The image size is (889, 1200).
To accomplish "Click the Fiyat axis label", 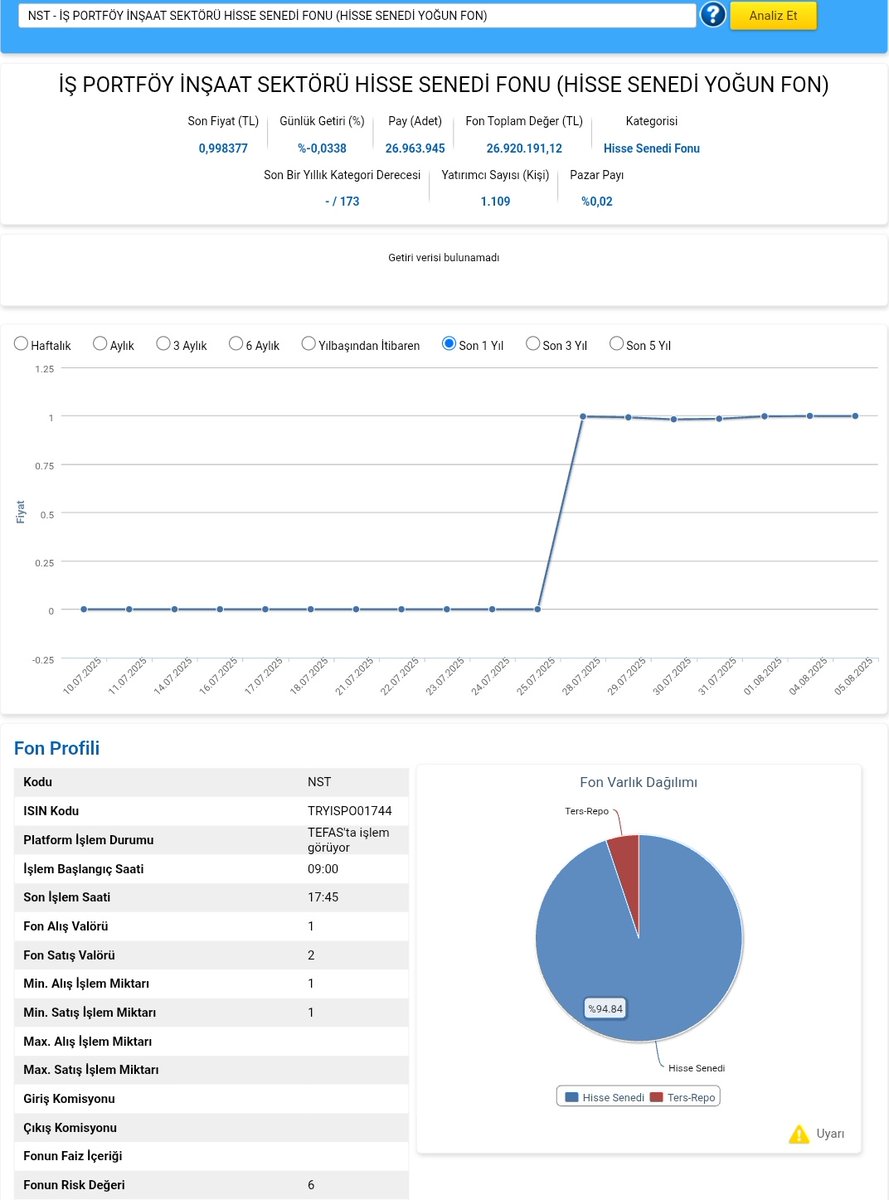I will click(20, 512).
